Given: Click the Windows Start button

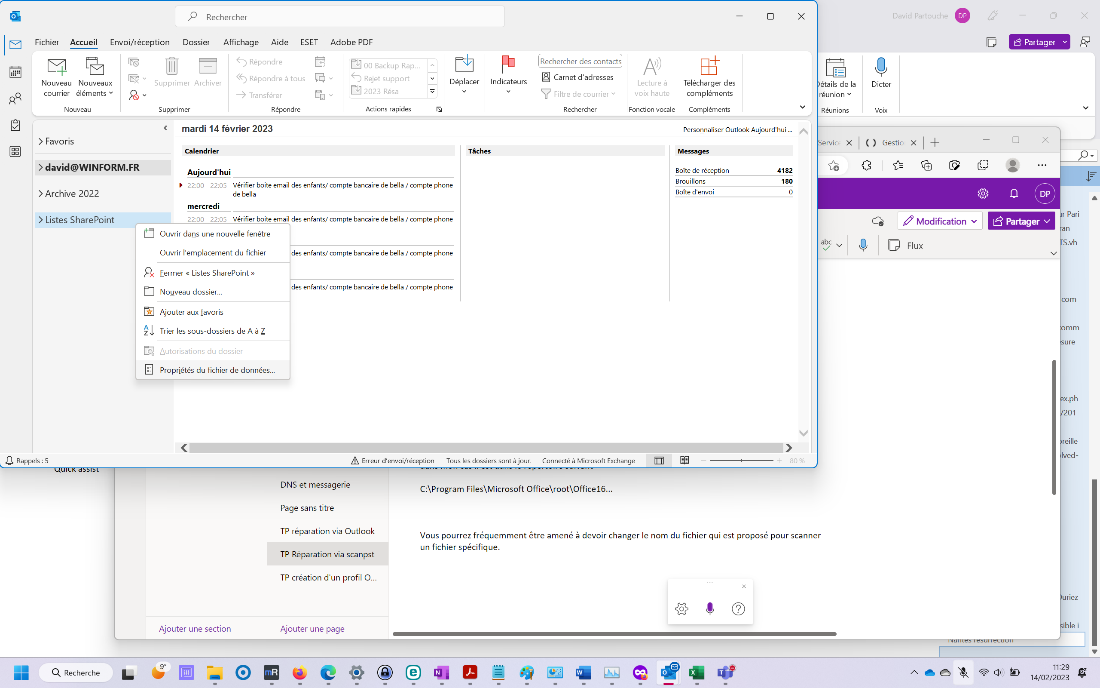Looking at the screenshot, I should (x=21, y=673).
